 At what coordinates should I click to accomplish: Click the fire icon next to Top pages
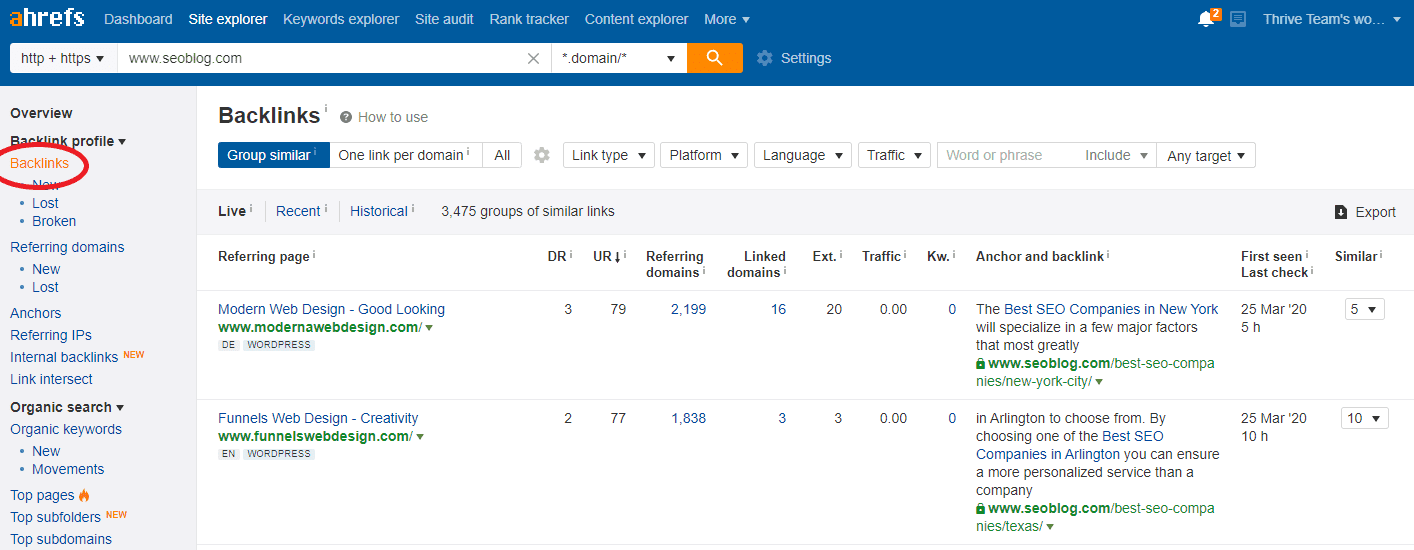coord(84,495)
